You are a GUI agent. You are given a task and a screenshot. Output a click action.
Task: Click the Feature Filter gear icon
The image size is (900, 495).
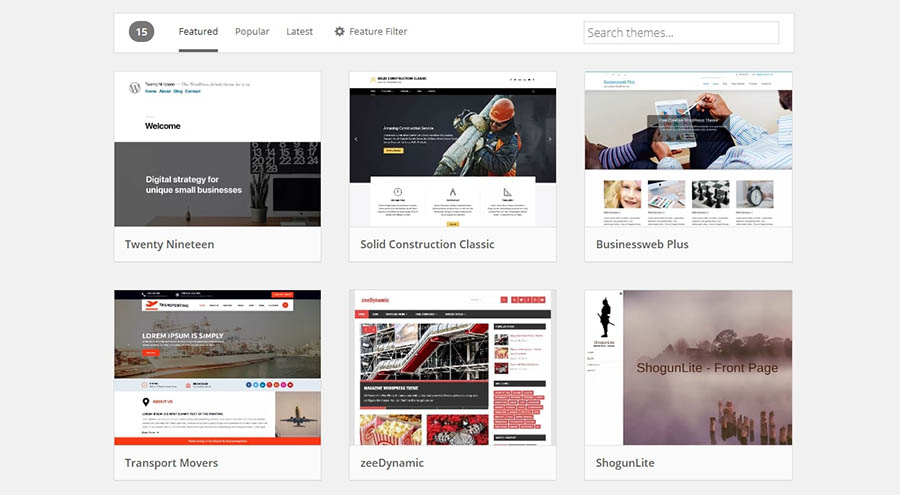(x=340, y=32)
